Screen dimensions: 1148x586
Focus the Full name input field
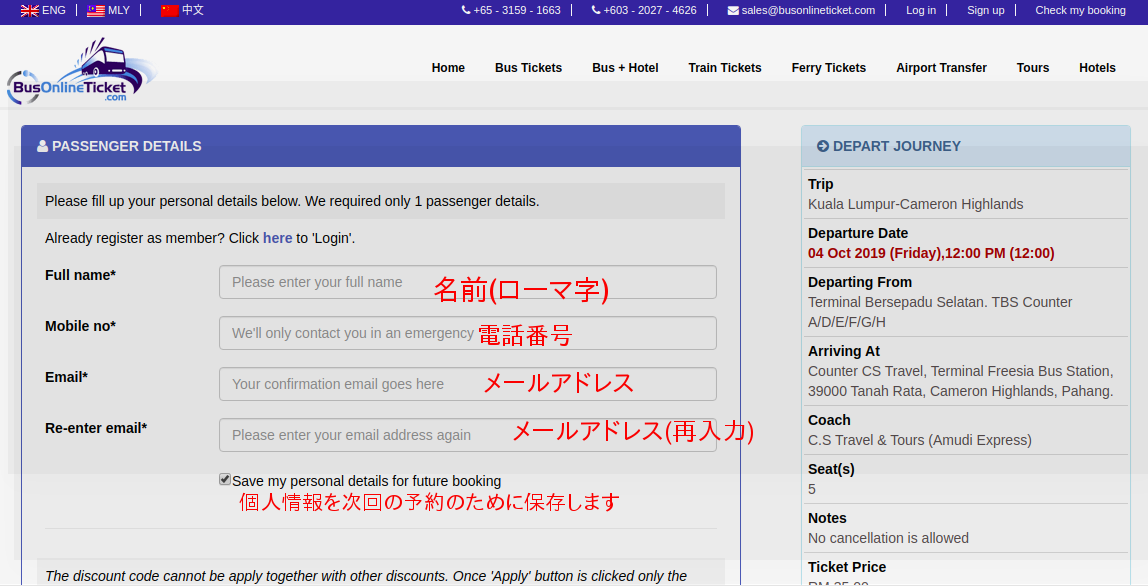pos(468,282)
